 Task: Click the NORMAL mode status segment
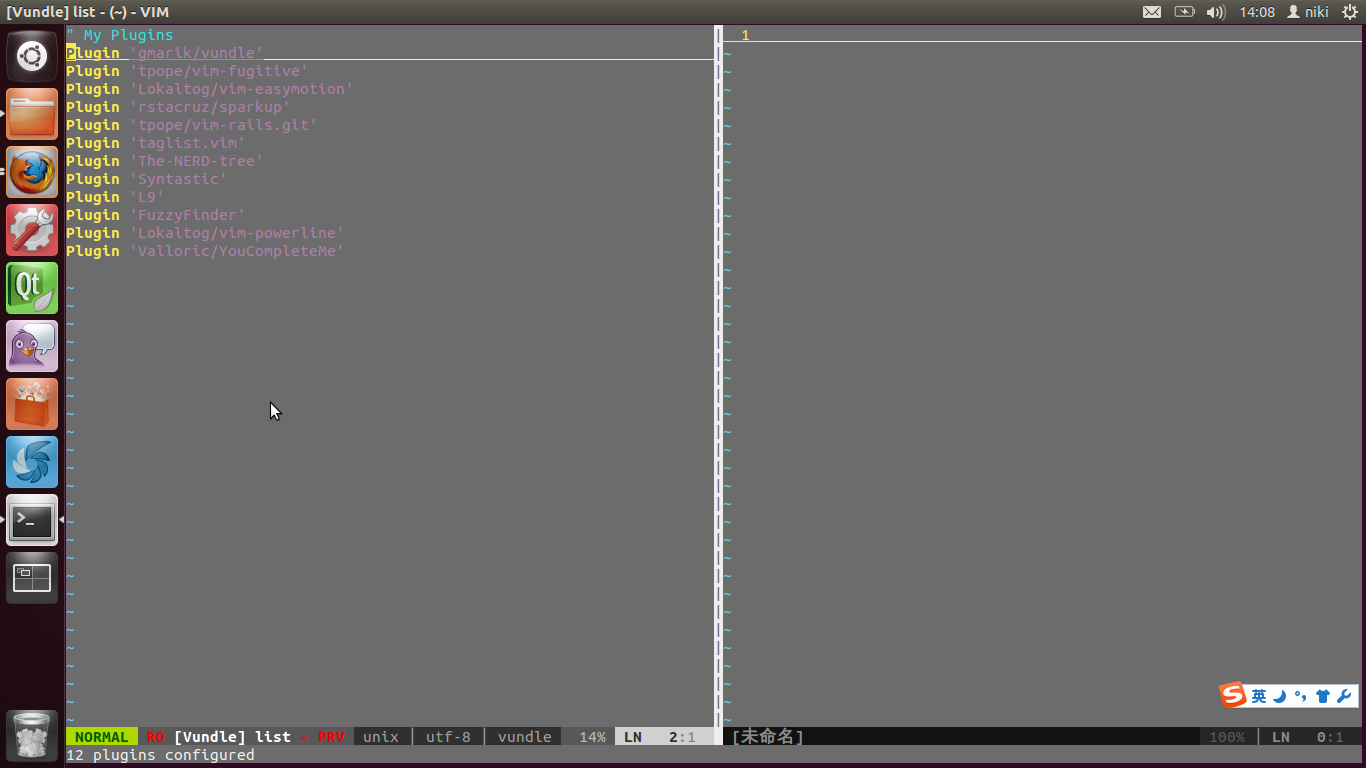(102, 737)
